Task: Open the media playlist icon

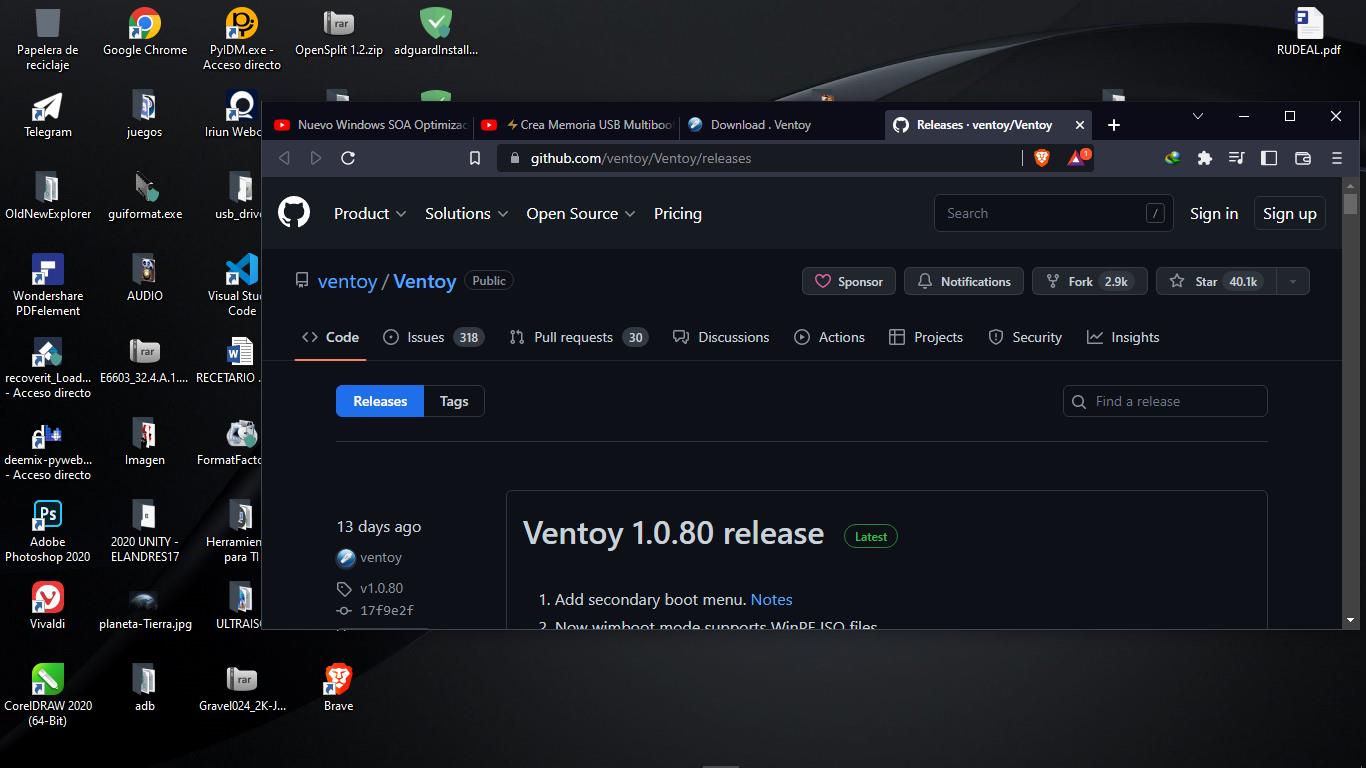Action: [x=1237, y=158]
